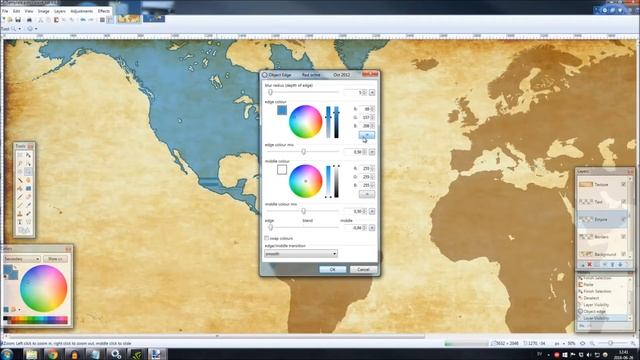Click the middle colour white swatch

(x=282, y=169)
